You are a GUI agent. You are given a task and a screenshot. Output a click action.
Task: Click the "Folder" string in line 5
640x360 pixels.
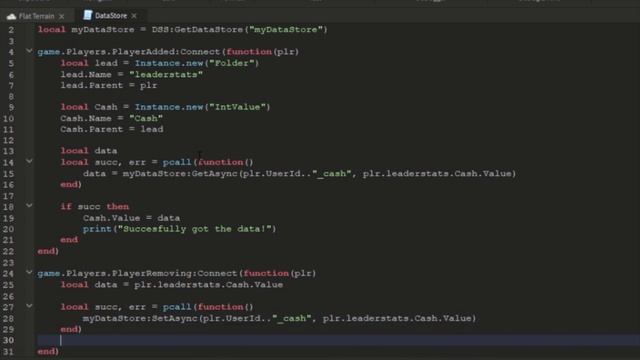tap(232, 63)
